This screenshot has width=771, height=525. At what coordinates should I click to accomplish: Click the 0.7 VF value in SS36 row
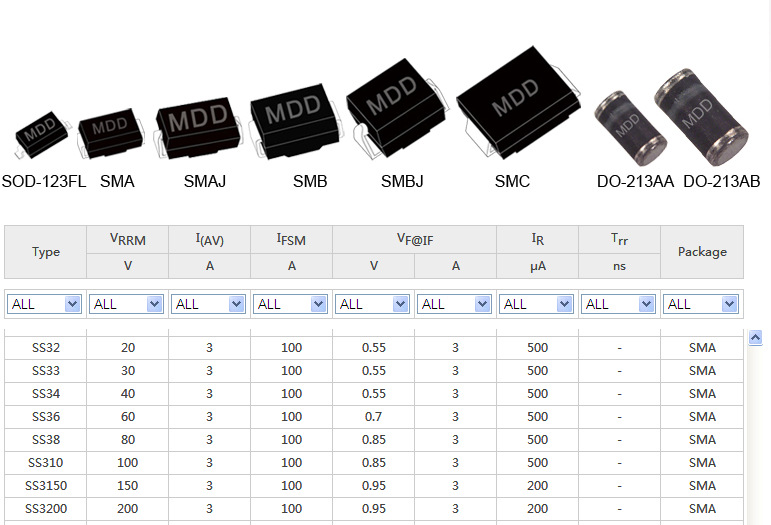[373, 417]
